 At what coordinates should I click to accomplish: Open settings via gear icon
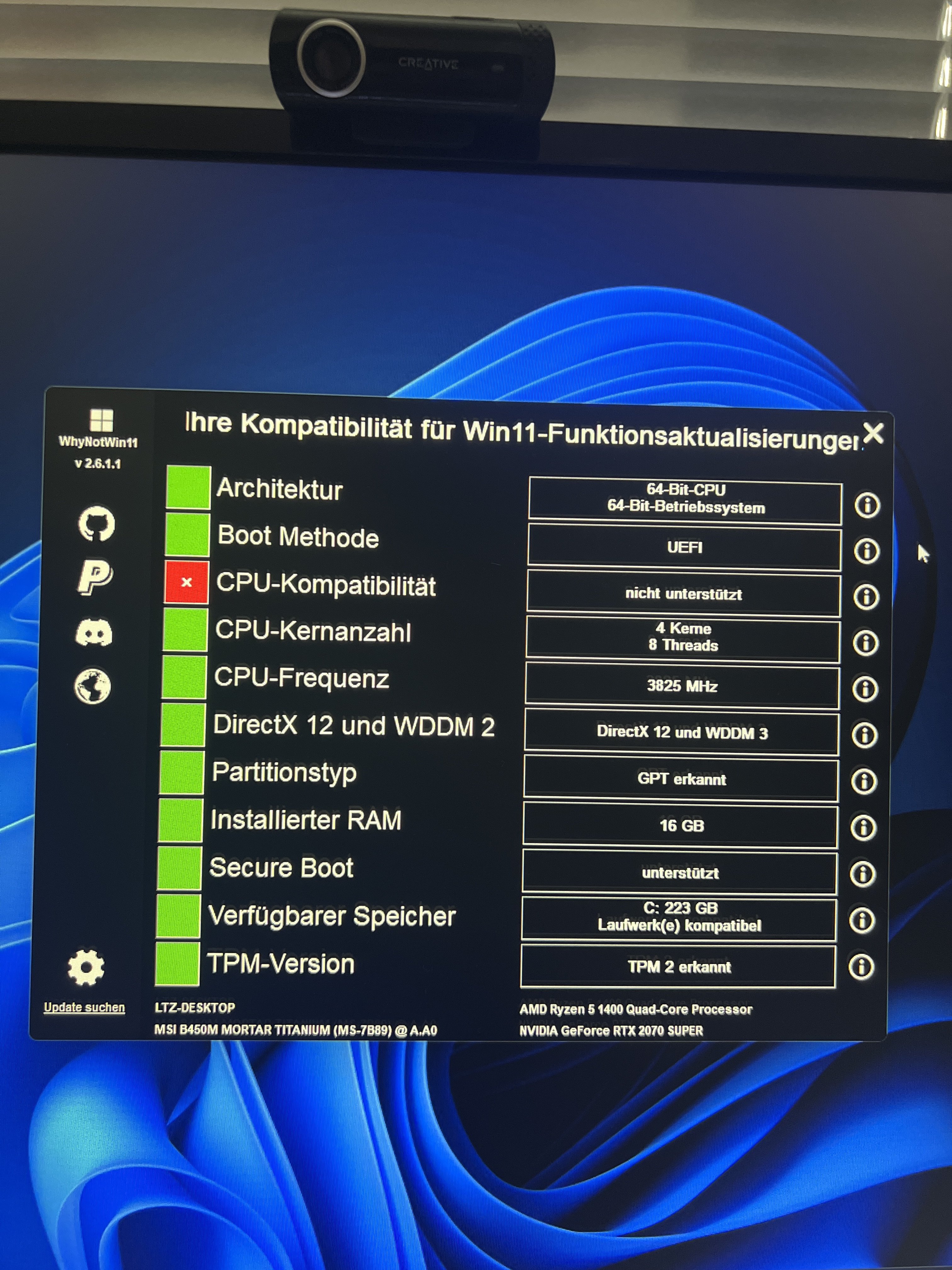[x=86, y=967]
